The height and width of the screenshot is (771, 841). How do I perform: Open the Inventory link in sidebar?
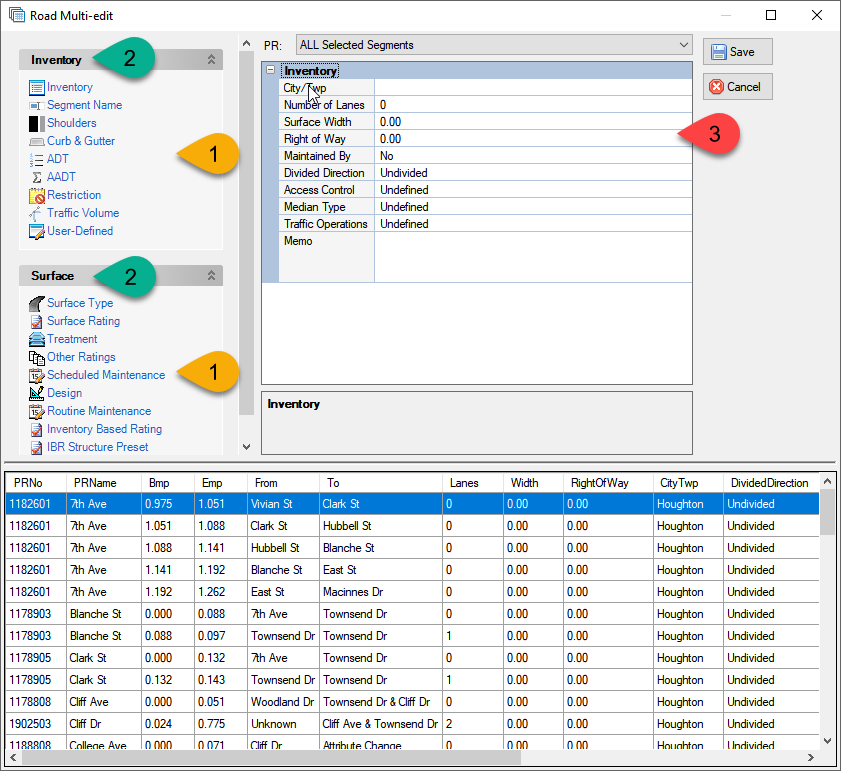(x=70, y=87)
